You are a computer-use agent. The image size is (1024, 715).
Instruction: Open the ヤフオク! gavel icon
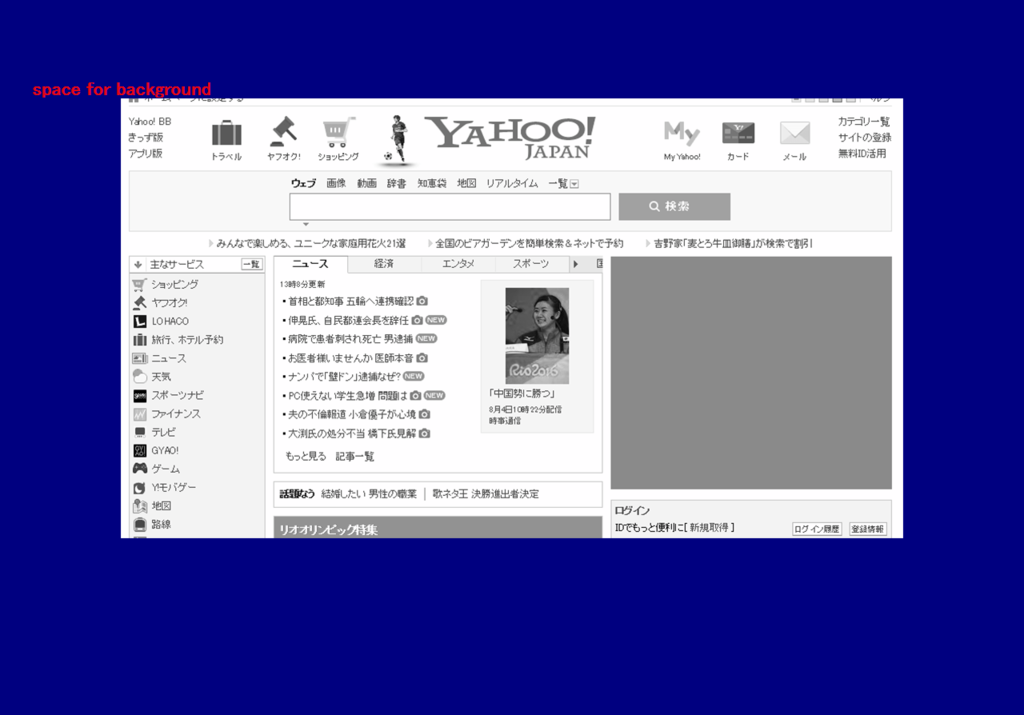coord(284,131)
